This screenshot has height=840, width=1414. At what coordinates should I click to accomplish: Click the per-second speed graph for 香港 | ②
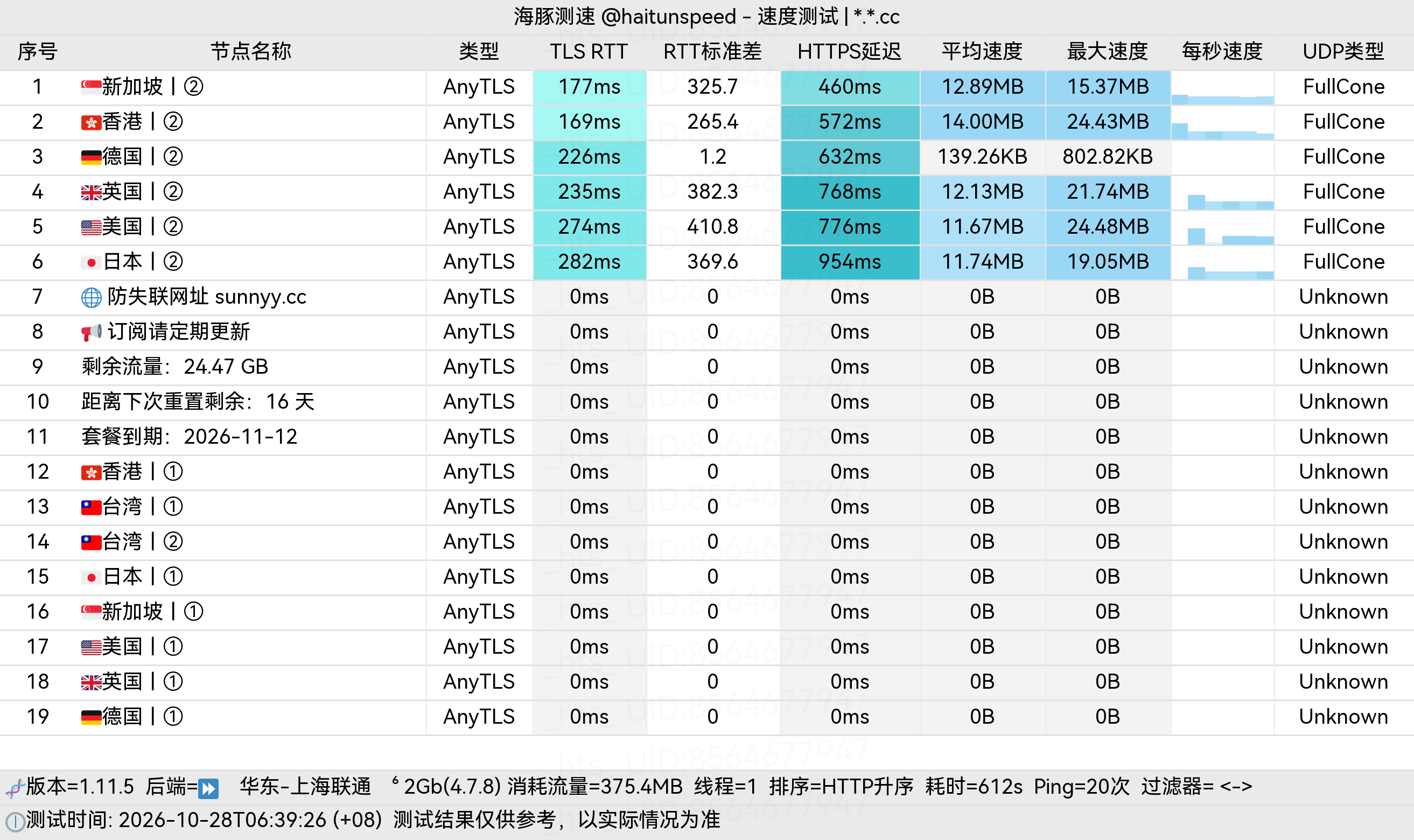(x=1222, y=122)
